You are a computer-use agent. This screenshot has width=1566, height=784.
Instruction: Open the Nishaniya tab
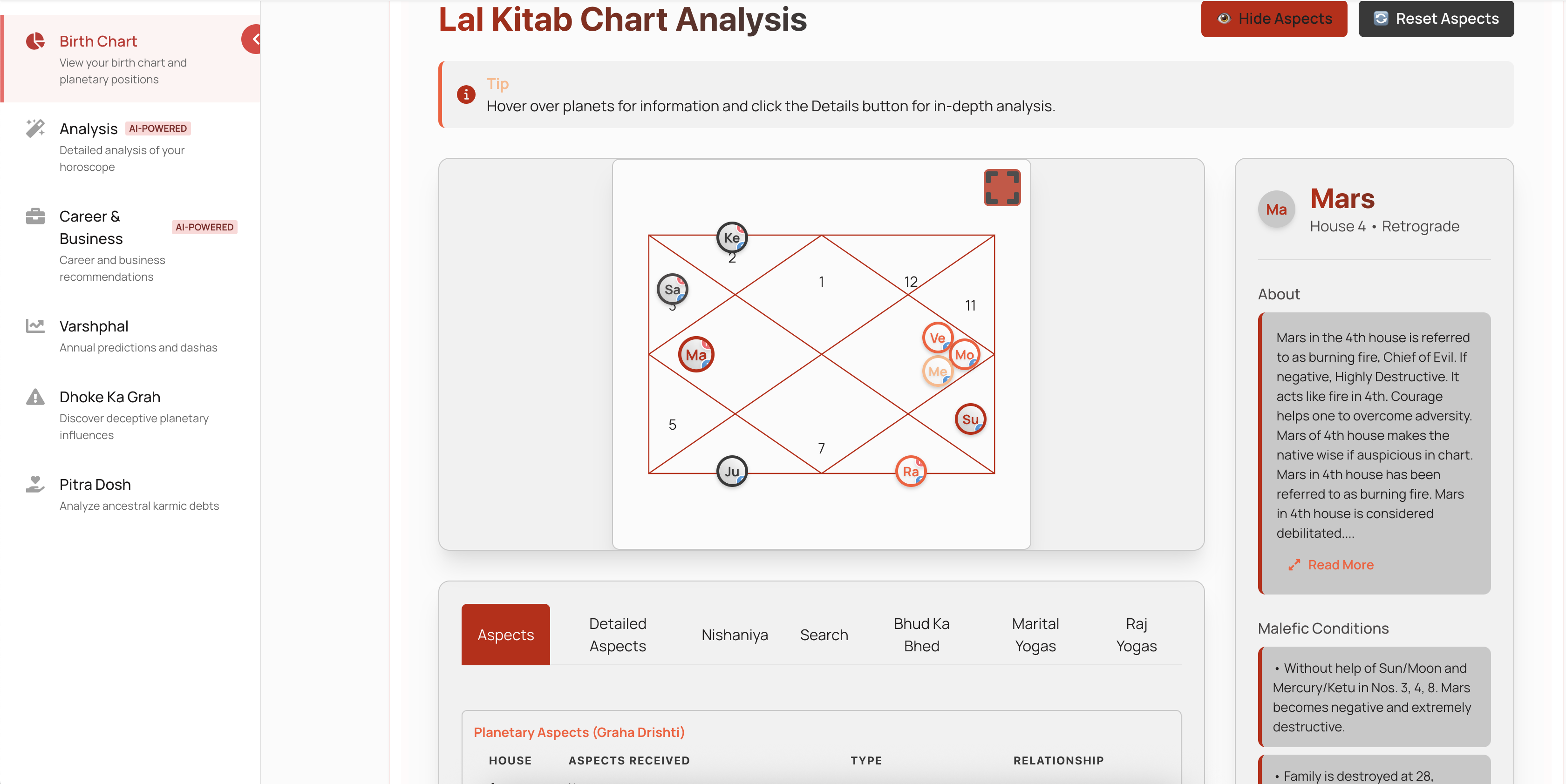(735, 635)
